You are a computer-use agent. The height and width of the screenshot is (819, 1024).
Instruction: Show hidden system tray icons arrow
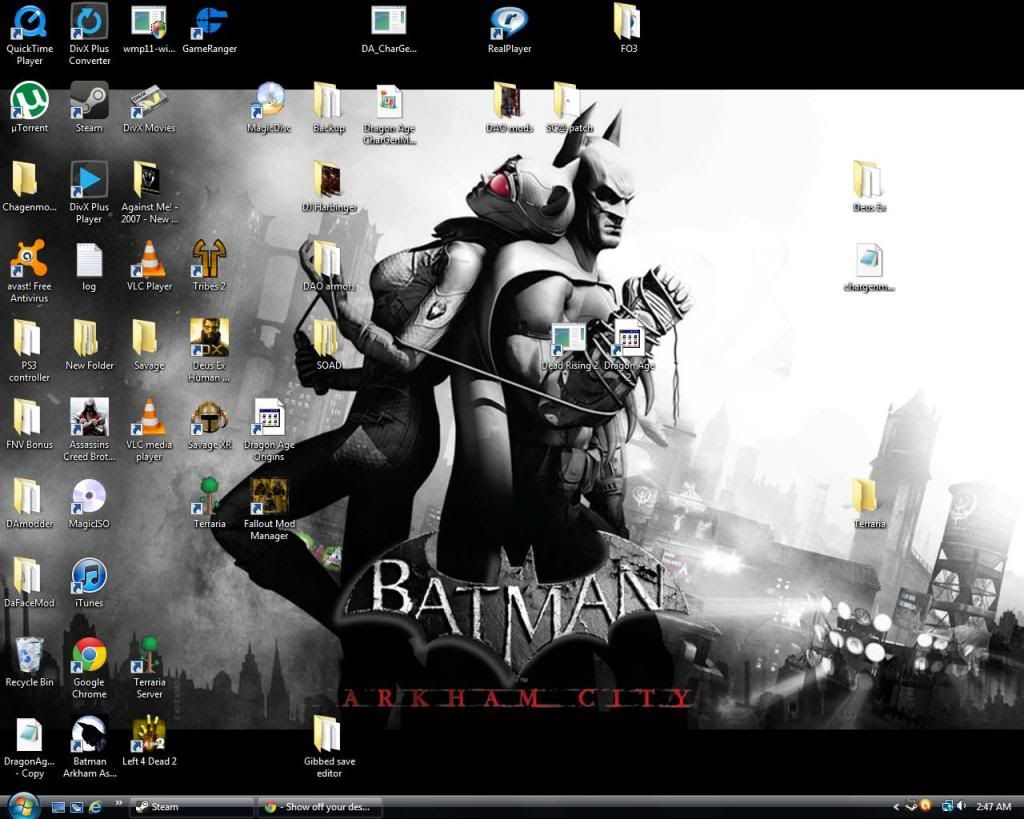(x=895, y=806)
